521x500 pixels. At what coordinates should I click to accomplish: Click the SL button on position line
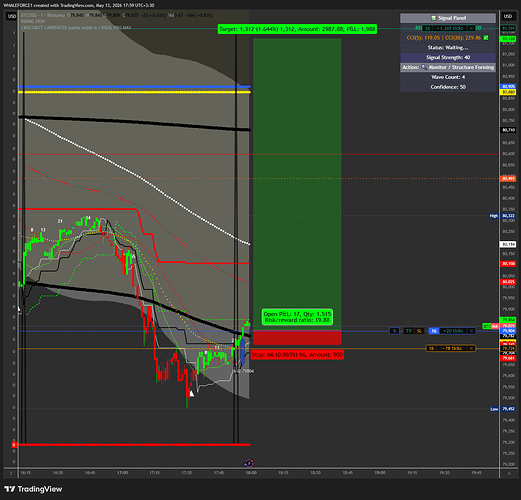click(419, 331)
